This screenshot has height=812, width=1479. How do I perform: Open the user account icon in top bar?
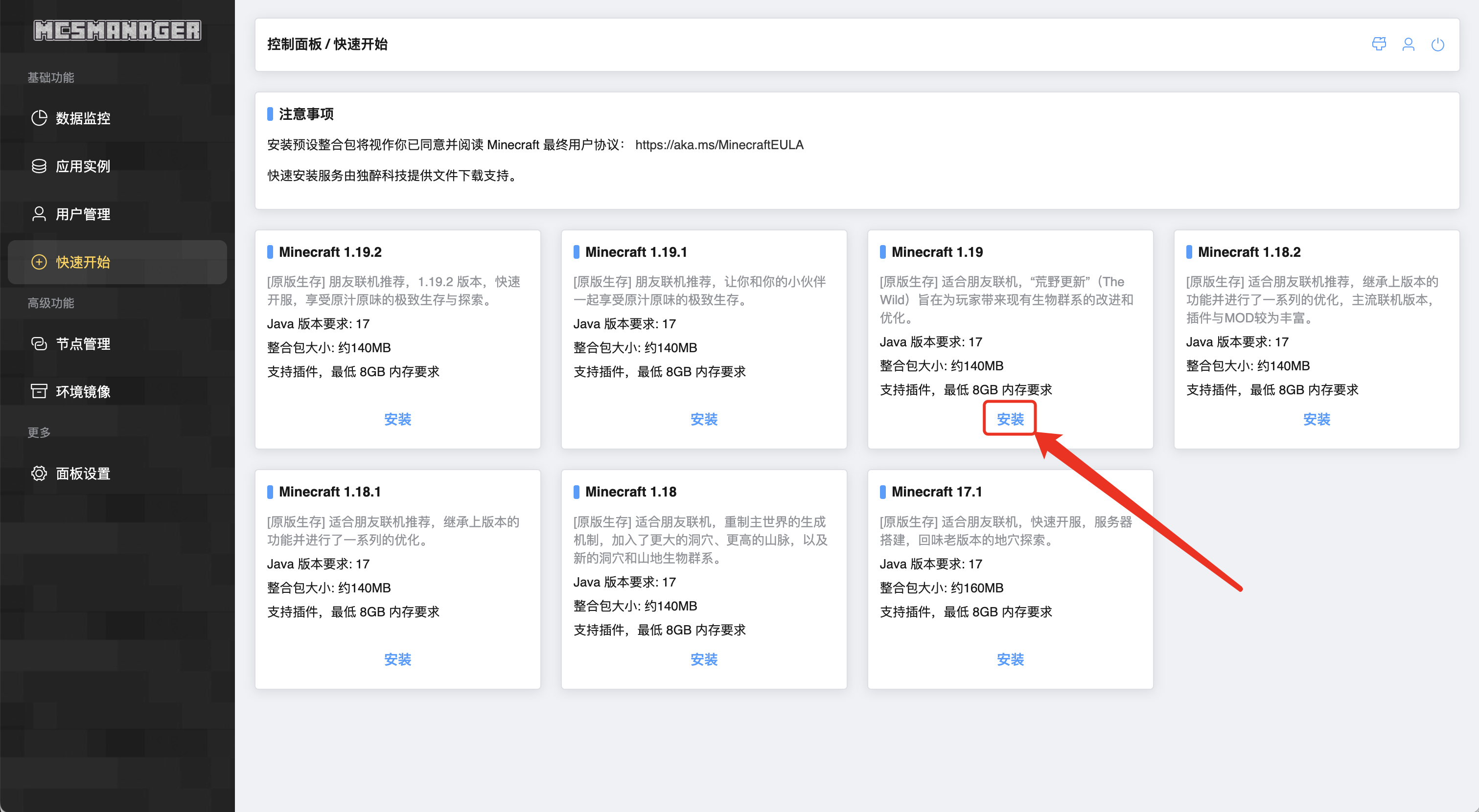tap(1408, 44)
